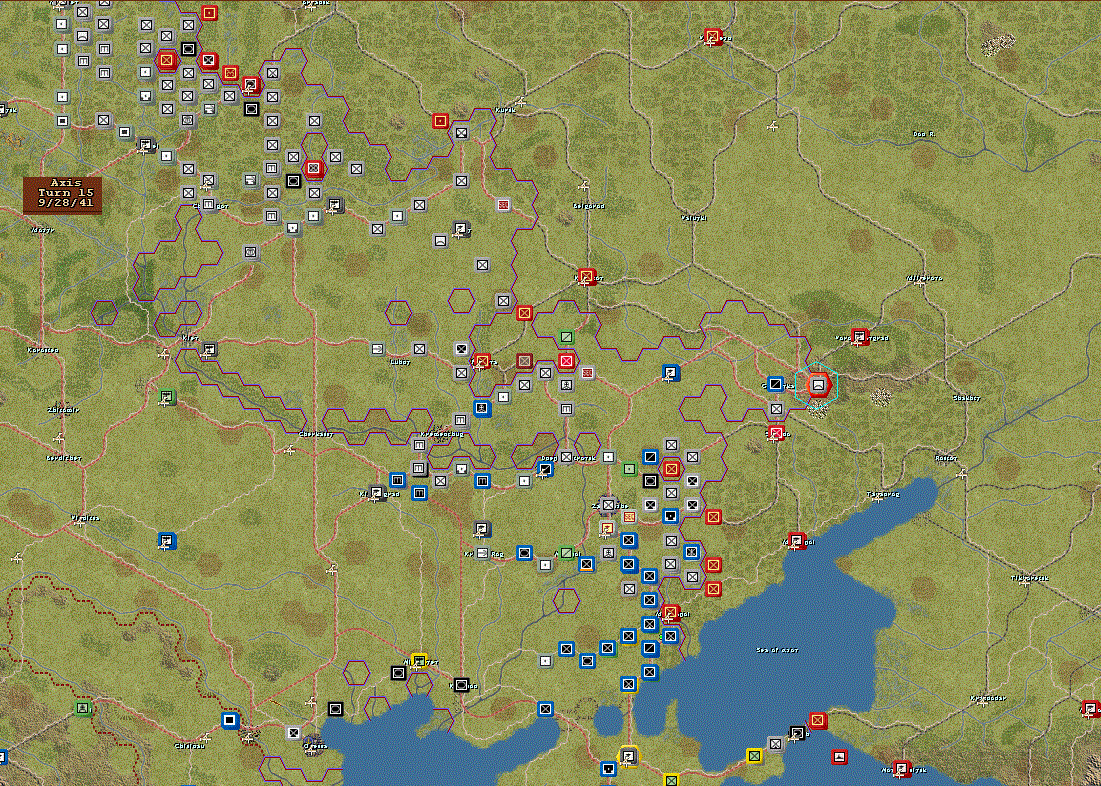Select the counter on Krivoi Rog
Image resolution: width=1101 pixels, height=786 pixels.
[482, 554]
